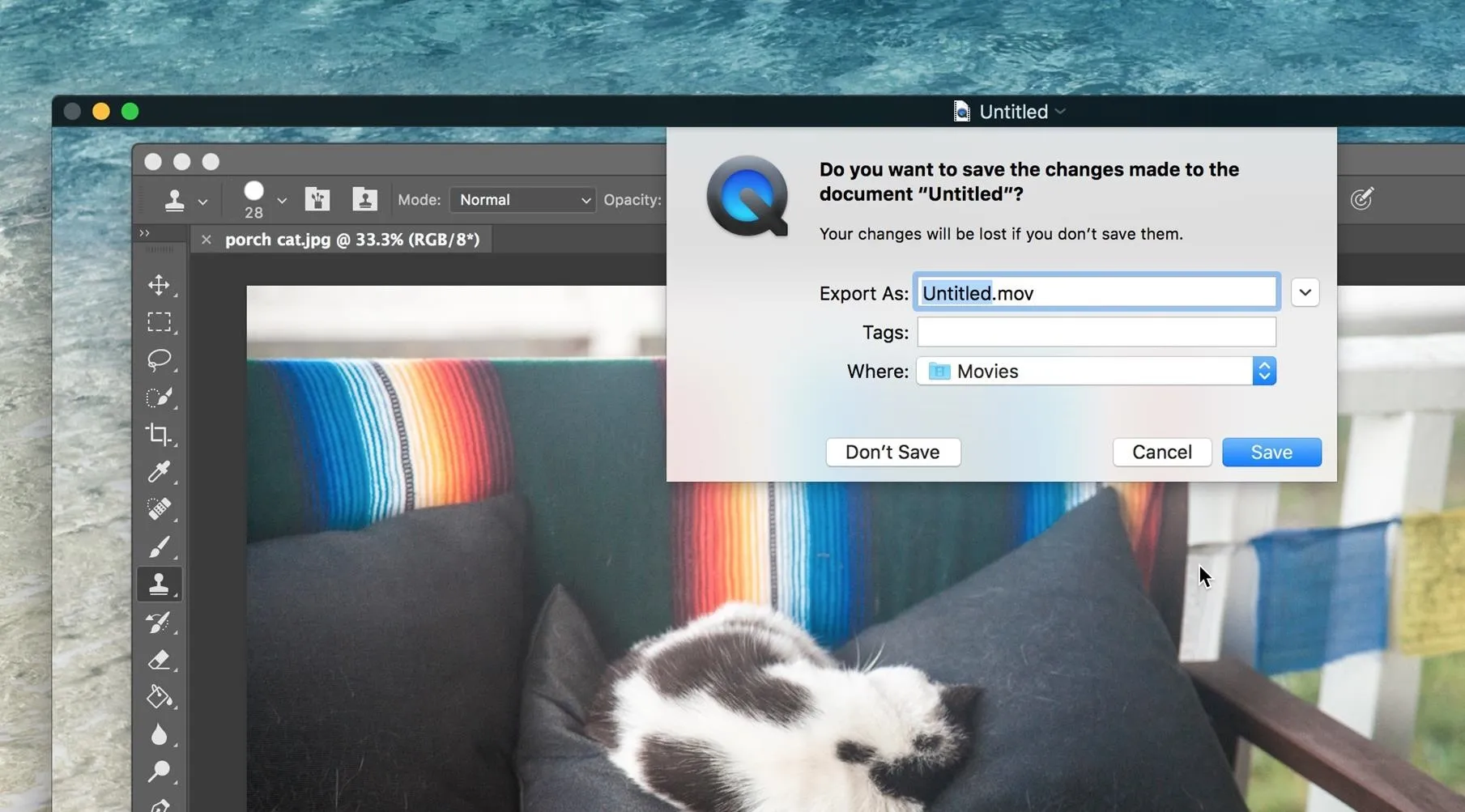Select the Eraser tool
Viewport: 1465px width, 812px height.
pyautogui.click(x=159, y=660)
